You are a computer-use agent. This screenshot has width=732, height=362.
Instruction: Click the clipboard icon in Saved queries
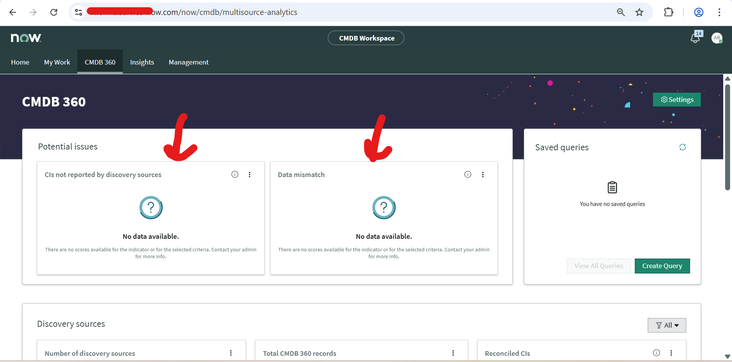(612, 188)
